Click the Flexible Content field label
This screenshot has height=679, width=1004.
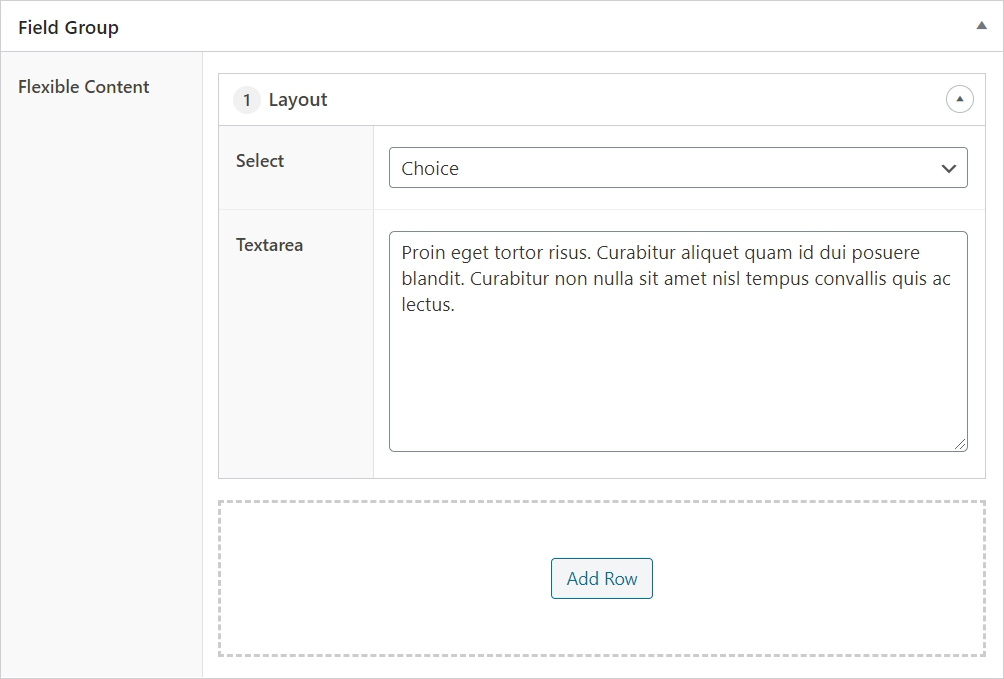pos(83,86)
